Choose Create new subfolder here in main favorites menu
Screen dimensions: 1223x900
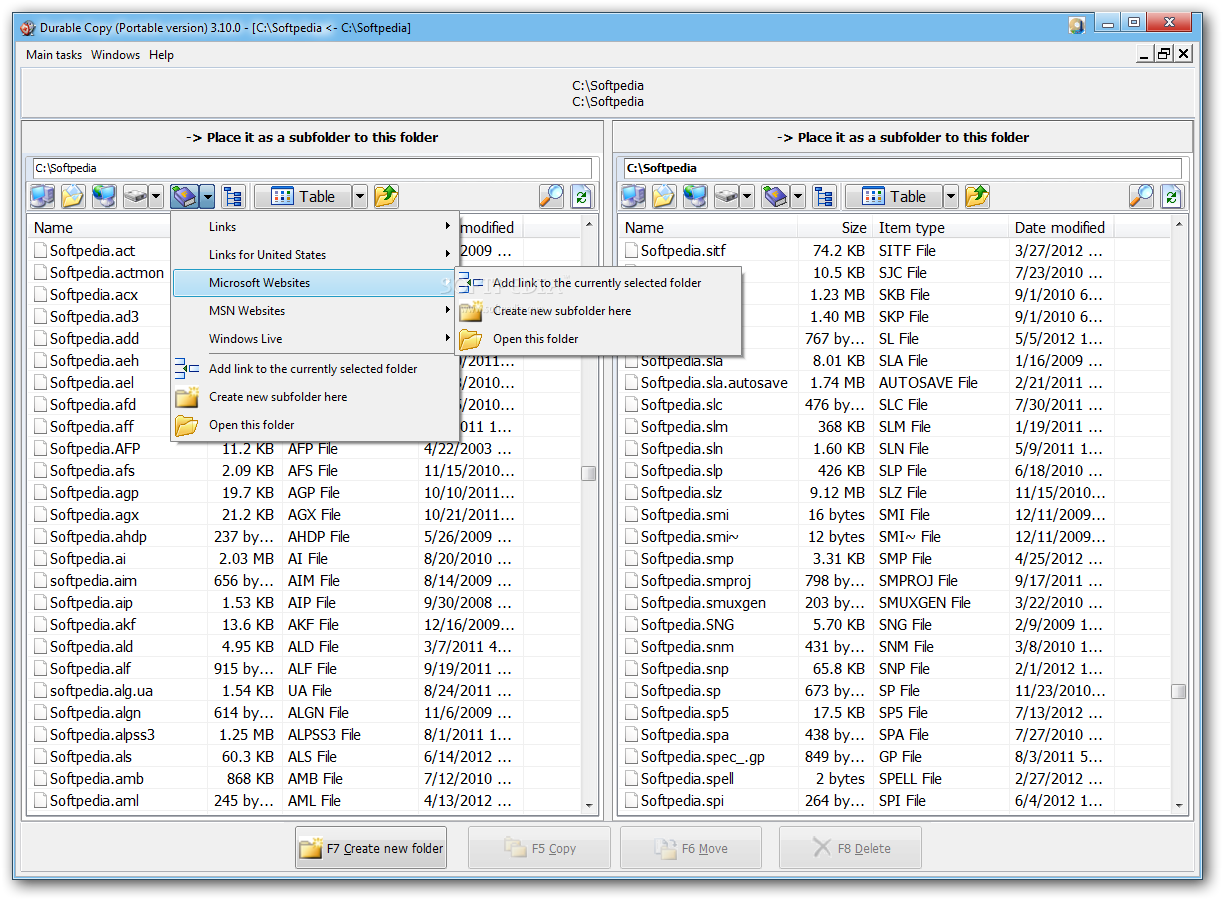(x=314, y=397)
